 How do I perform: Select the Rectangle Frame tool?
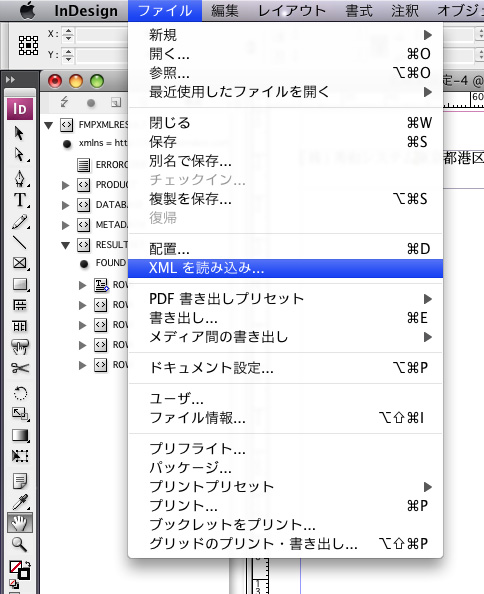coord(20,263)
